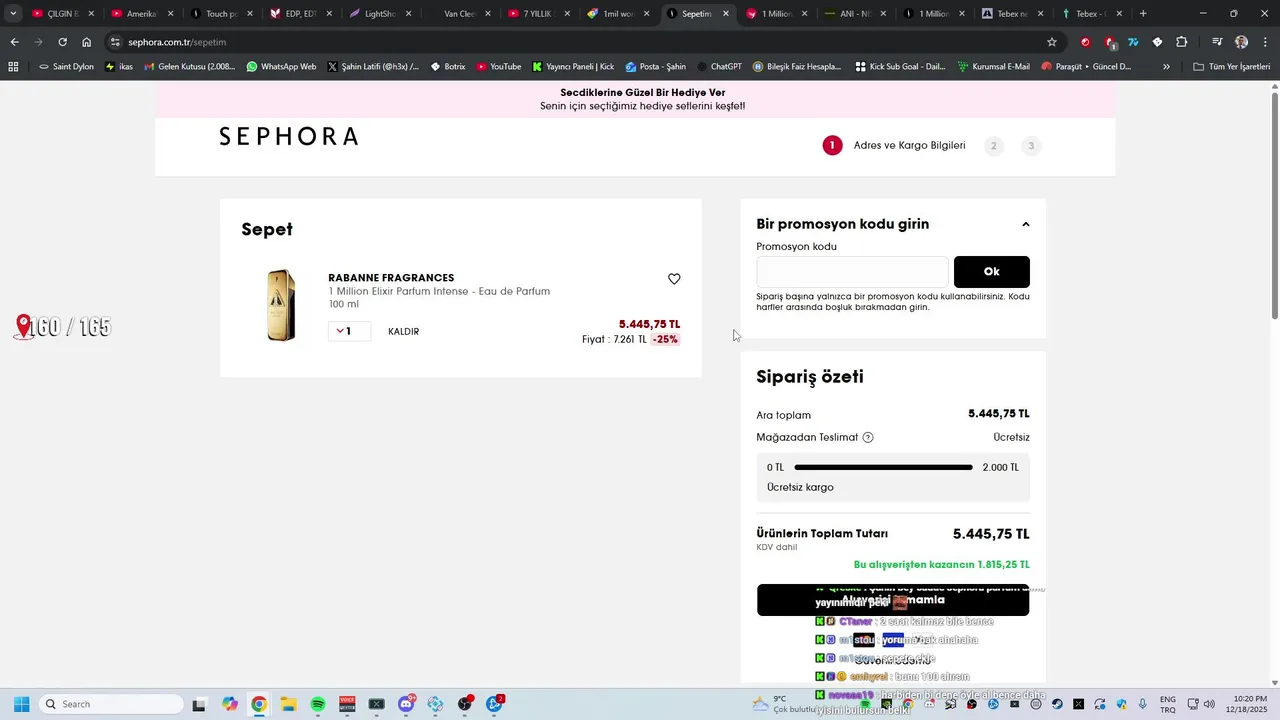This screenshot has width=1280, height=720.
Task: Click the Promosyon kodu input field
Action: [x=852, y=272]
